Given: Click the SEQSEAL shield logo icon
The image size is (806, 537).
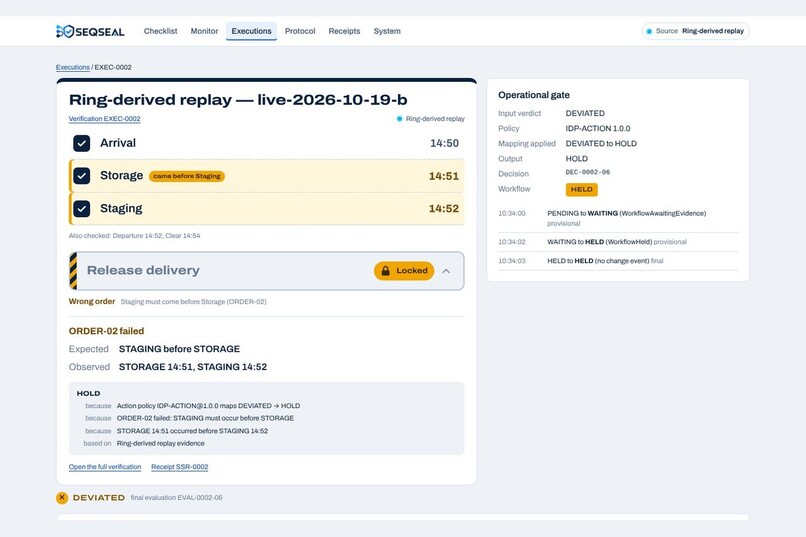Looking at the screenshot, I should point(65,31).
